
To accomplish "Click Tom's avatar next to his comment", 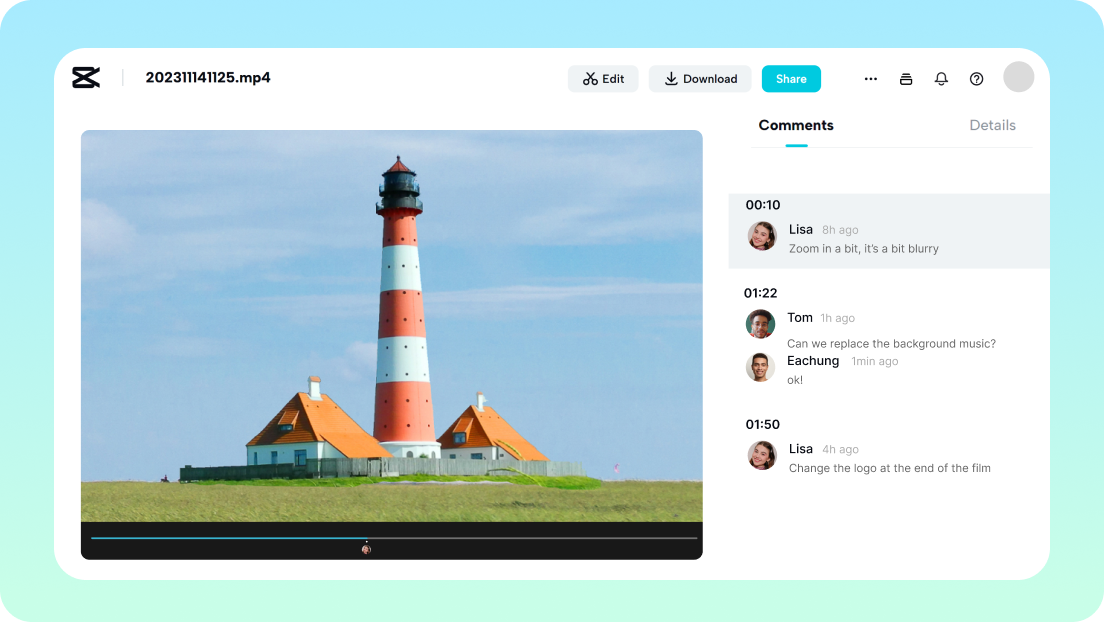I will pyautogui.click(x=761, y=324).
